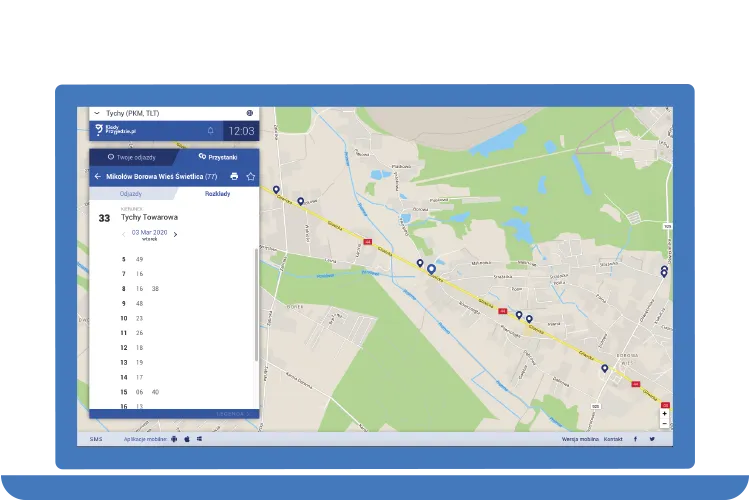Click the globe language icon

click(249, 113)
